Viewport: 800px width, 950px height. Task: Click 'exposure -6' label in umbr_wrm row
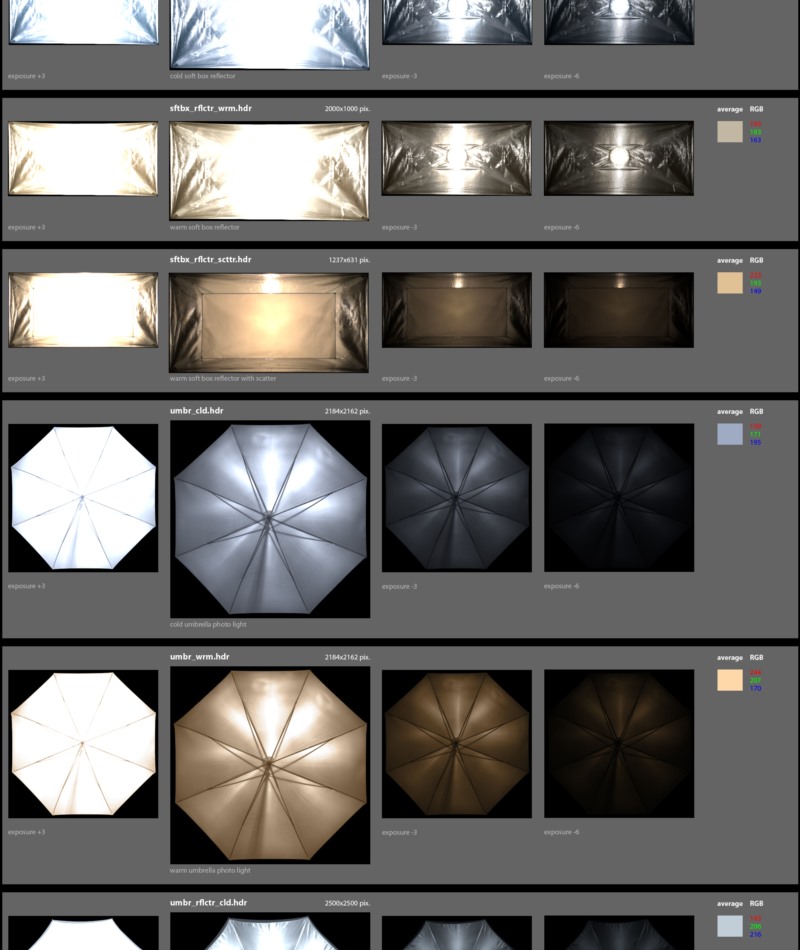(x=561, y=832)
